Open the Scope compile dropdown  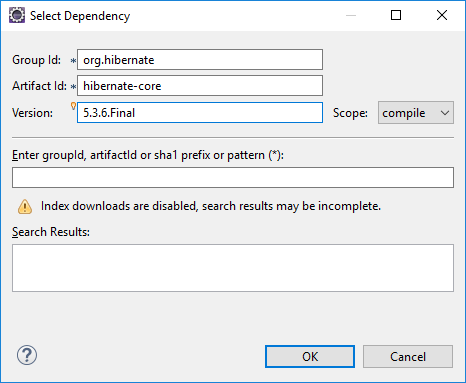(x=416, y=113)
